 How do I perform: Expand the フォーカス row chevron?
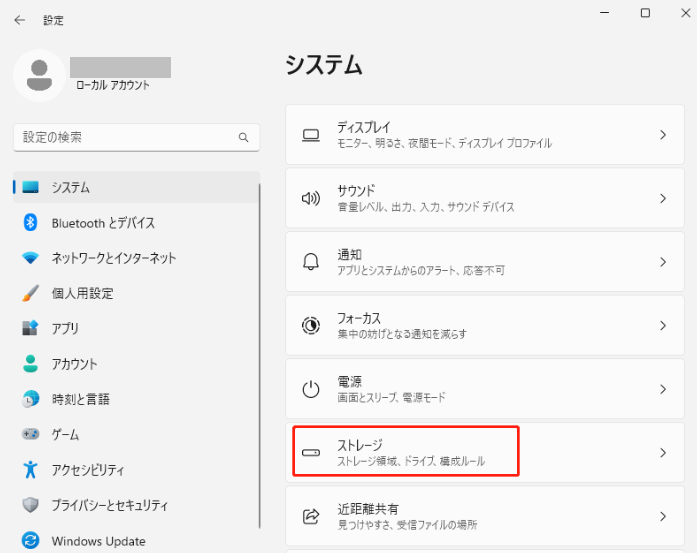662,326
